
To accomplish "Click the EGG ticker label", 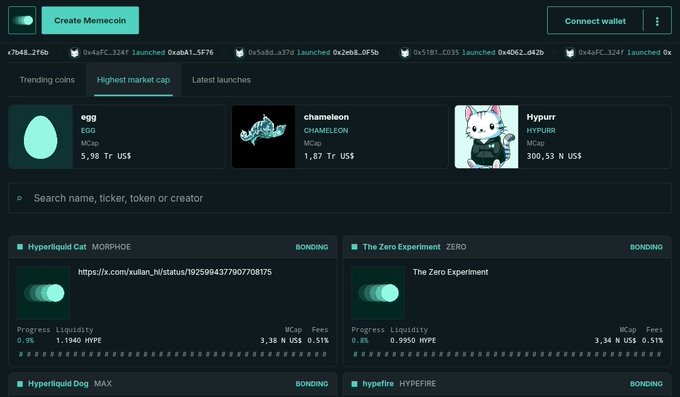I will (88, 130).
